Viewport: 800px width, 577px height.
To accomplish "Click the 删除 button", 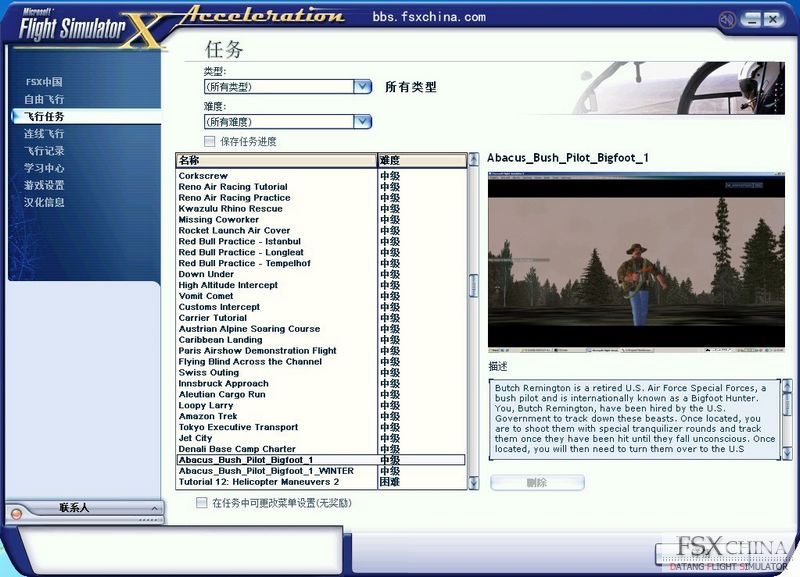I will click(x=537, y=482).
